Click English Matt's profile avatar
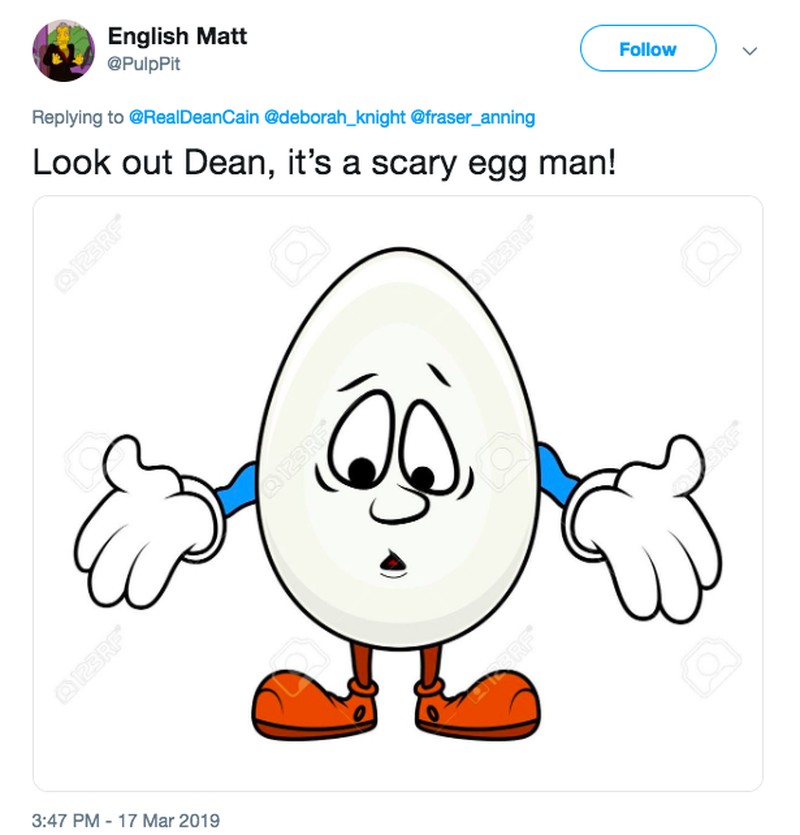800x835 pixels. [64, 50]
